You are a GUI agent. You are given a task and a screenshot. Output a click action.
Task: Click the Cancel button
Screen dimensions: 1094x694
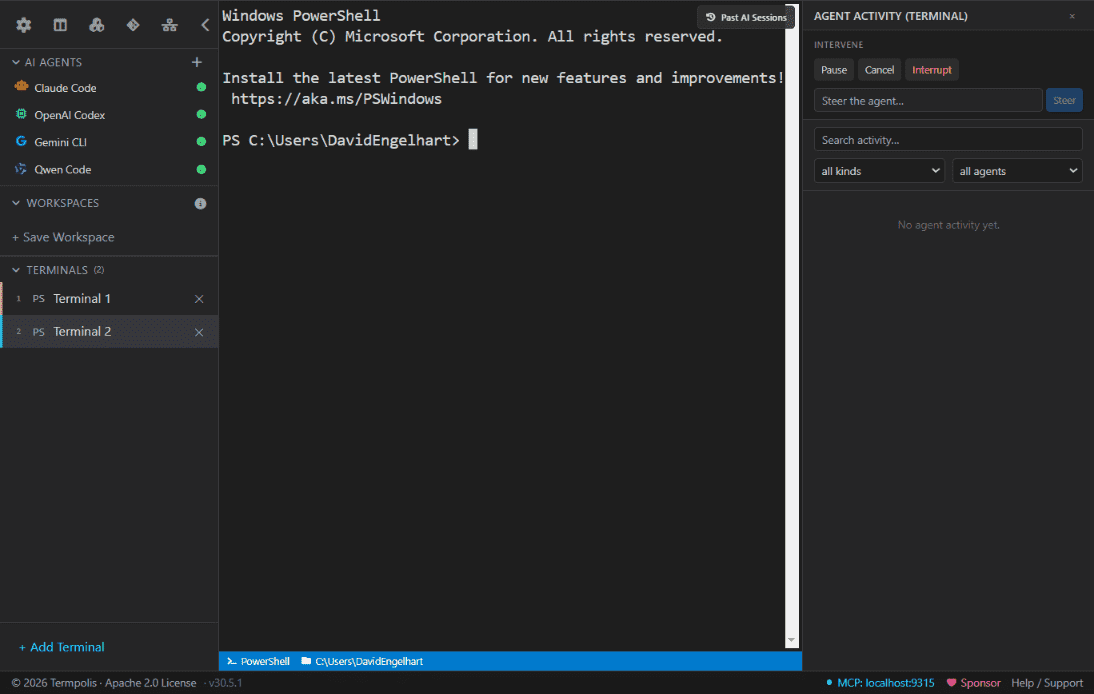(x=879, y=70)
